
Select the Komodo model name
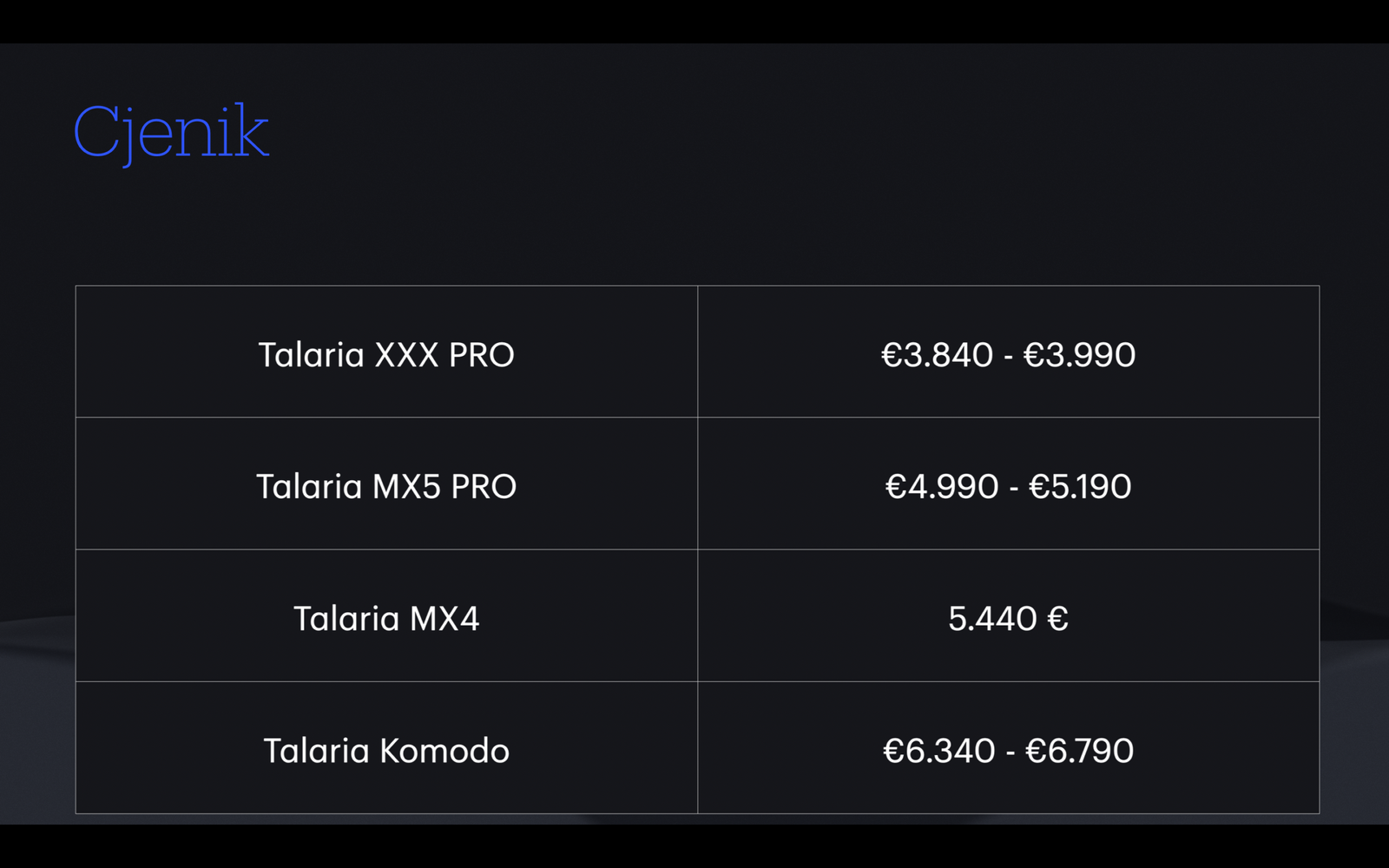pos(444,751)
